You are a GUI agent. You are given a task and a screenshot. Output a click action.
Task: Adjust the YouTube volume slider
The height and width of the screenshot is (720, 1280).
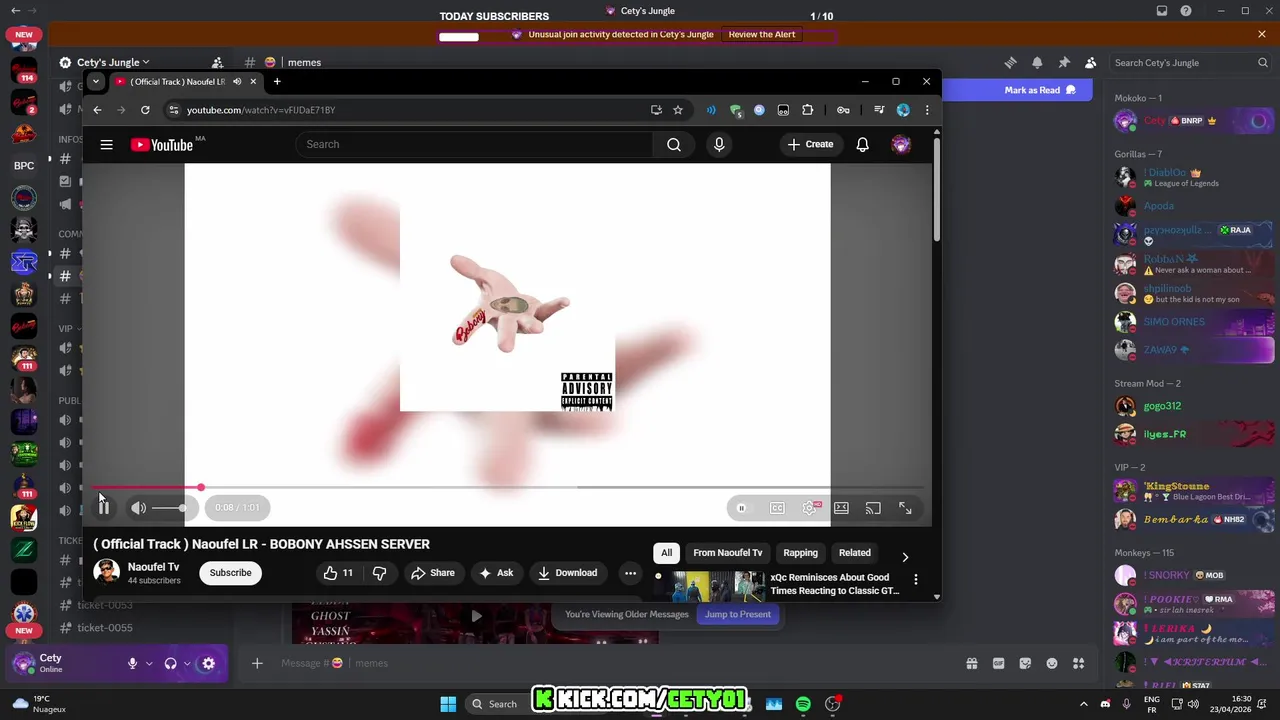[x=168, y=508]
